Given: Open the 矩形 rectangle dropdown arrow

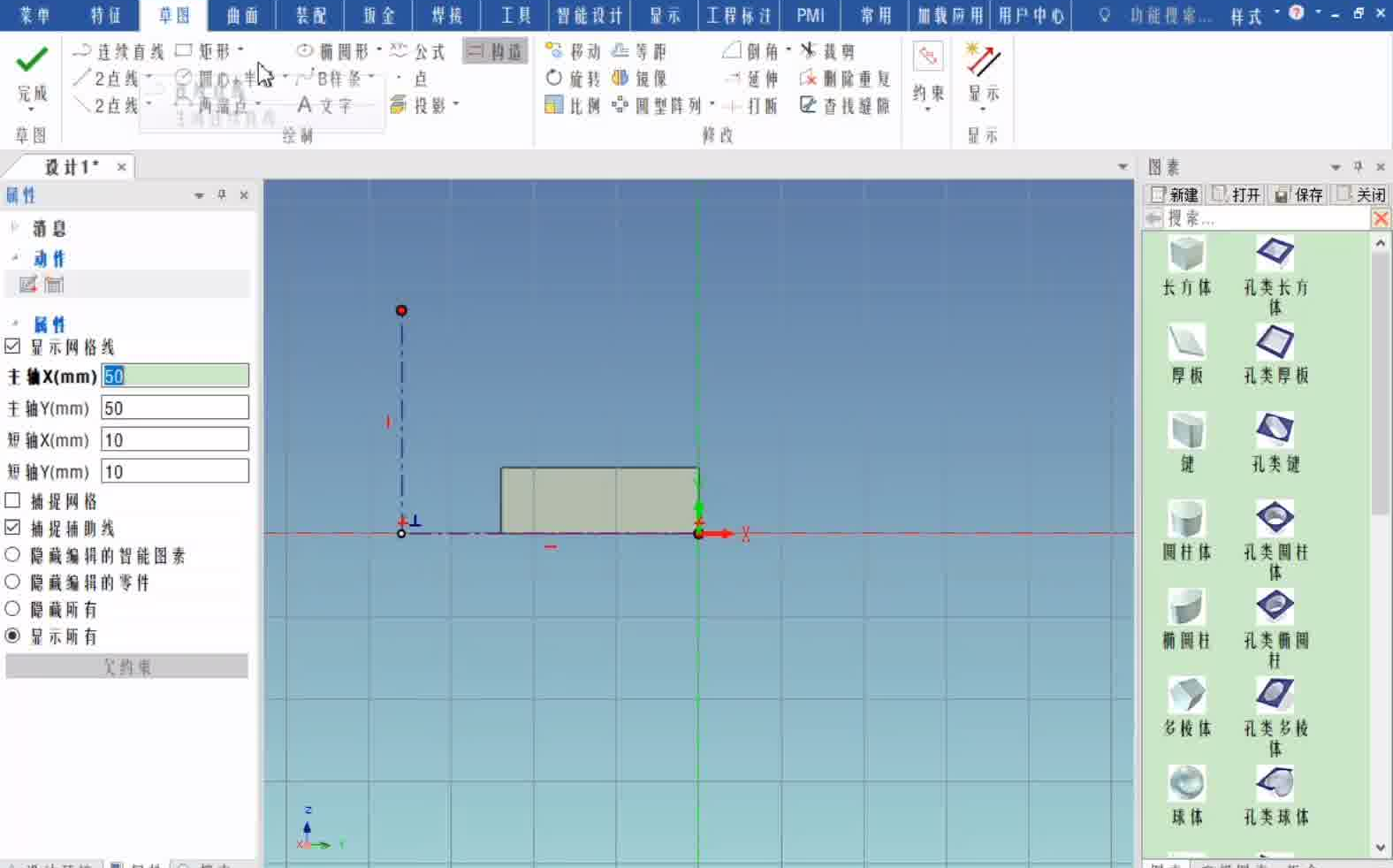Looking at the screenshot, I should tap(240, 50).
